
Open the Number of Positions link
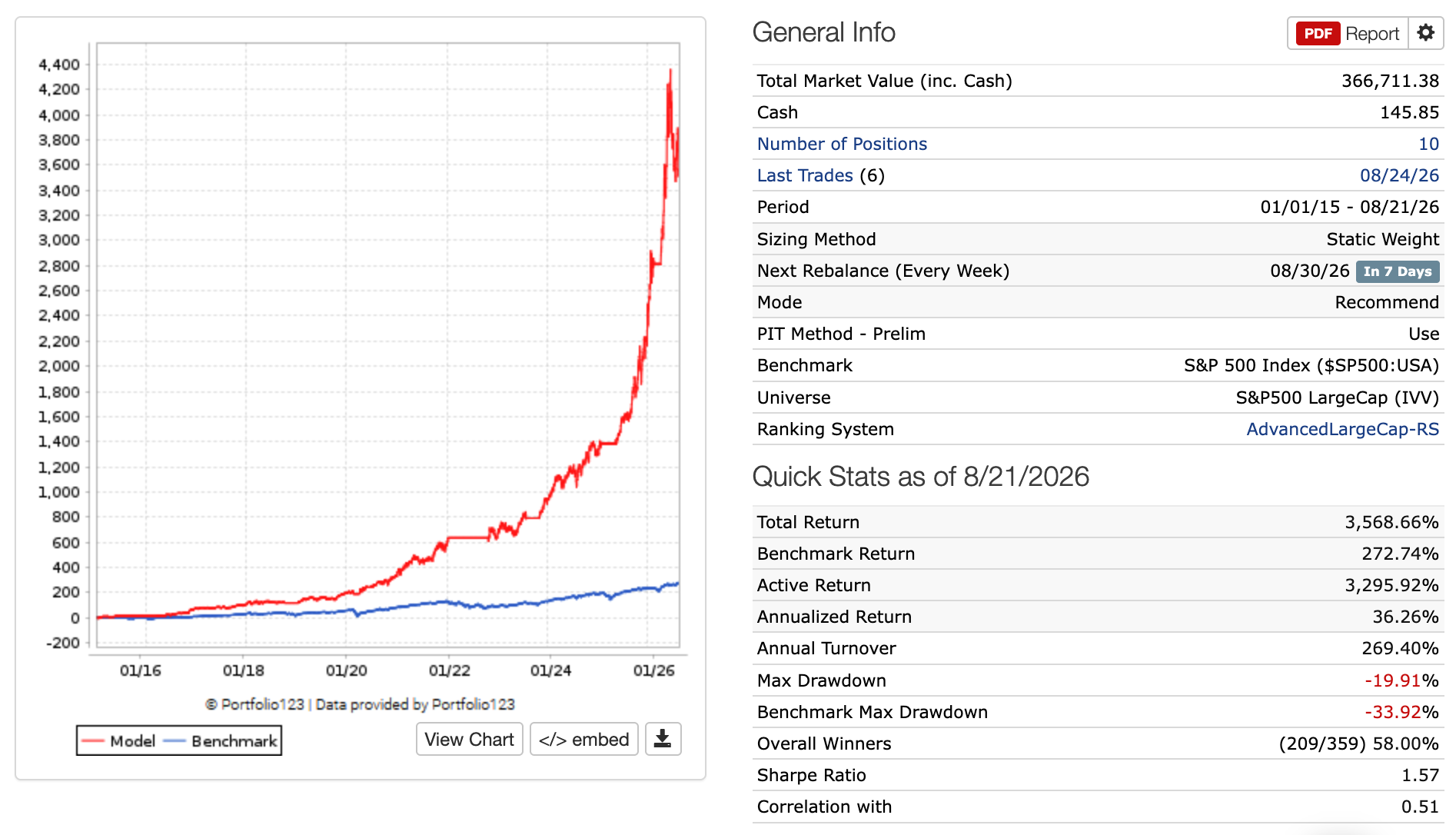842,144
